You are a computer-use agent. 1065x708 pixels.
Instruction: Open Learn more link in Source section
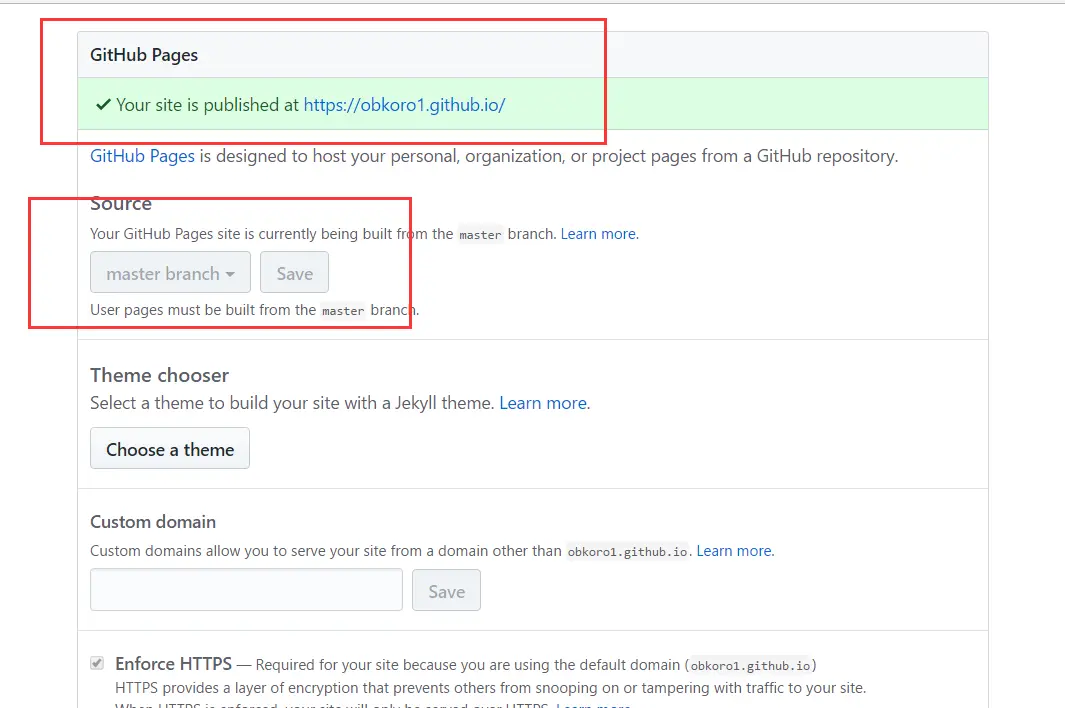pyautogui.click(x=599, y=234)
